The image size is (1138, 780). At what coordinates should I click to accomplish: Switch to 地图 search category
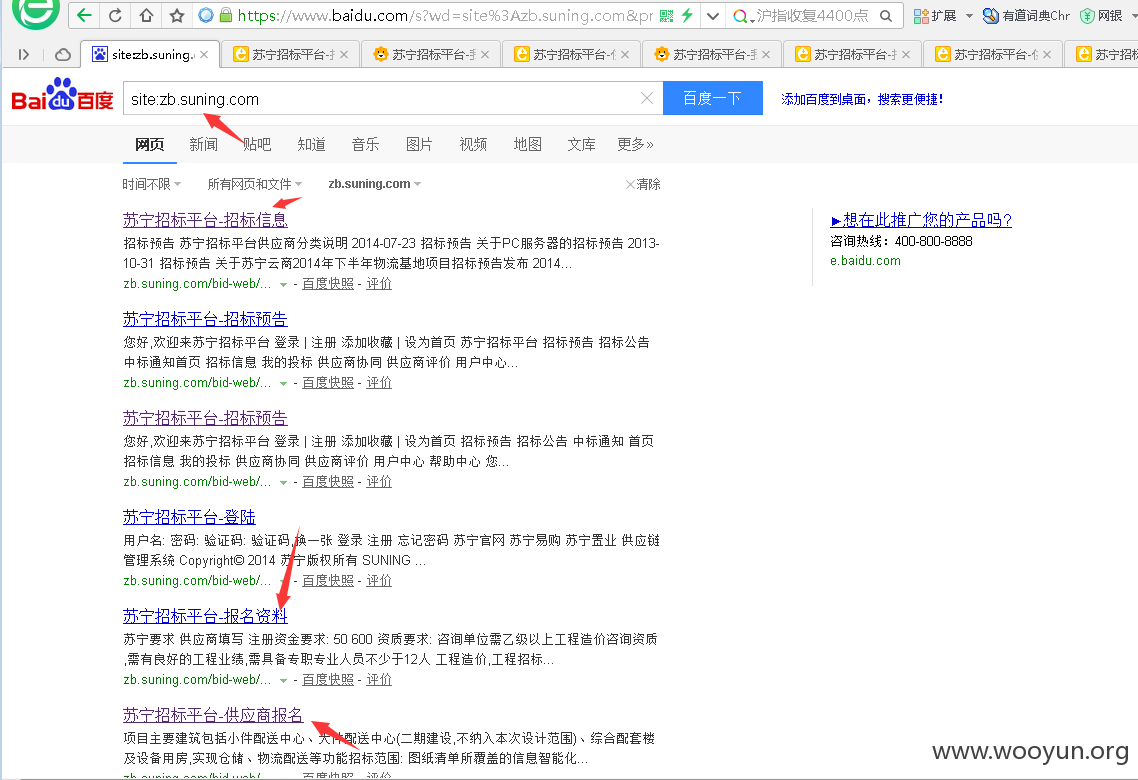528,144
